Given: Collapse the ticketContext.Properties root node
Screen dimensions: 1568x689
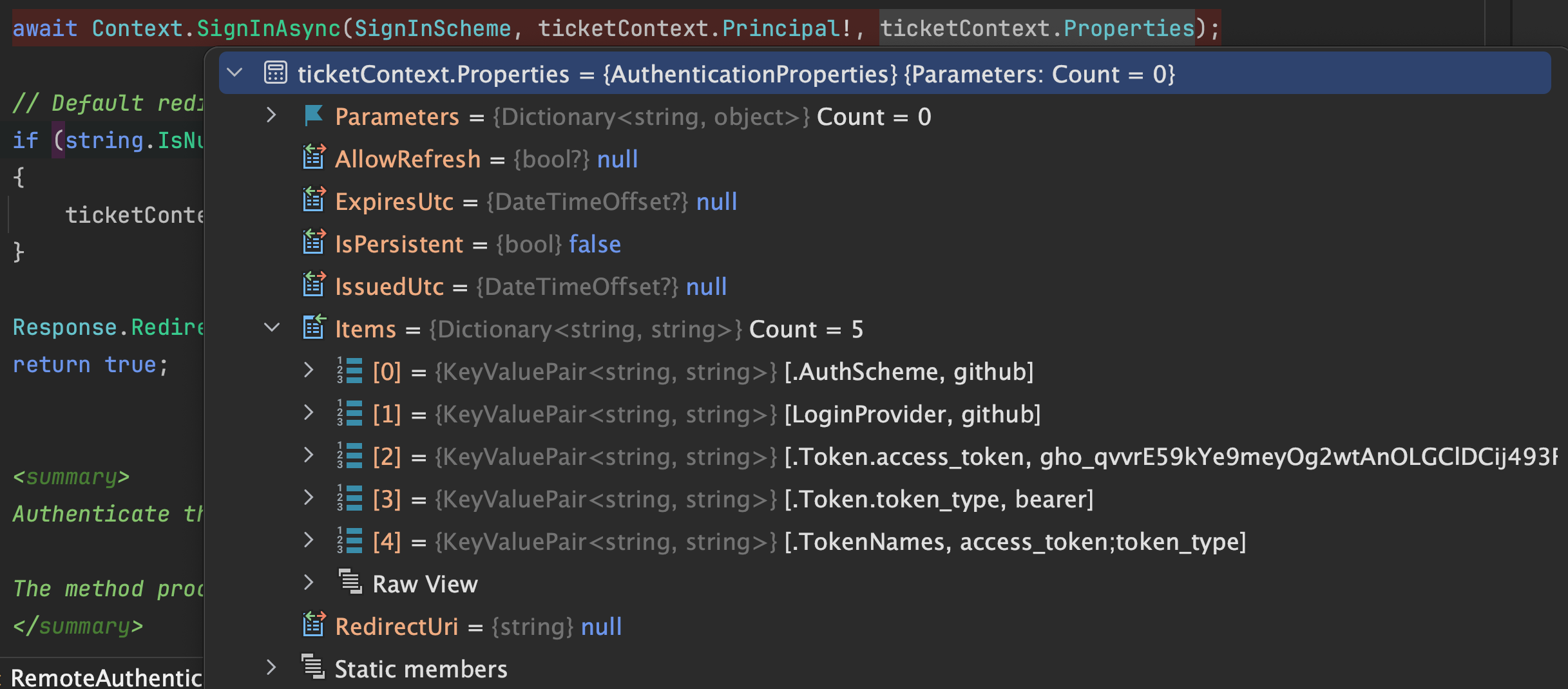Looking at the screenshot, I should [x=235, y=73].
